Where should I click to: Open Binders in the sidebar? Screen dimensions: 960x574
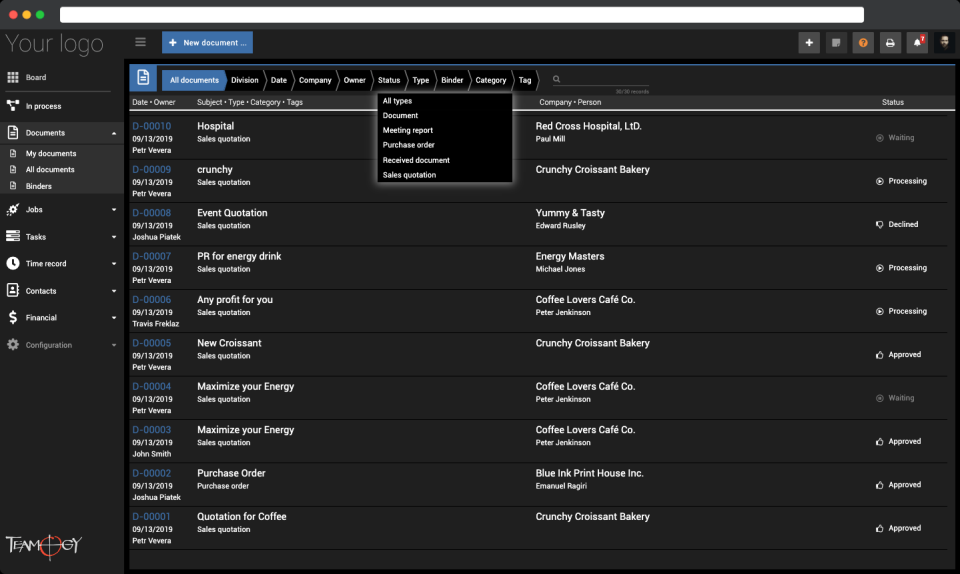39,186
